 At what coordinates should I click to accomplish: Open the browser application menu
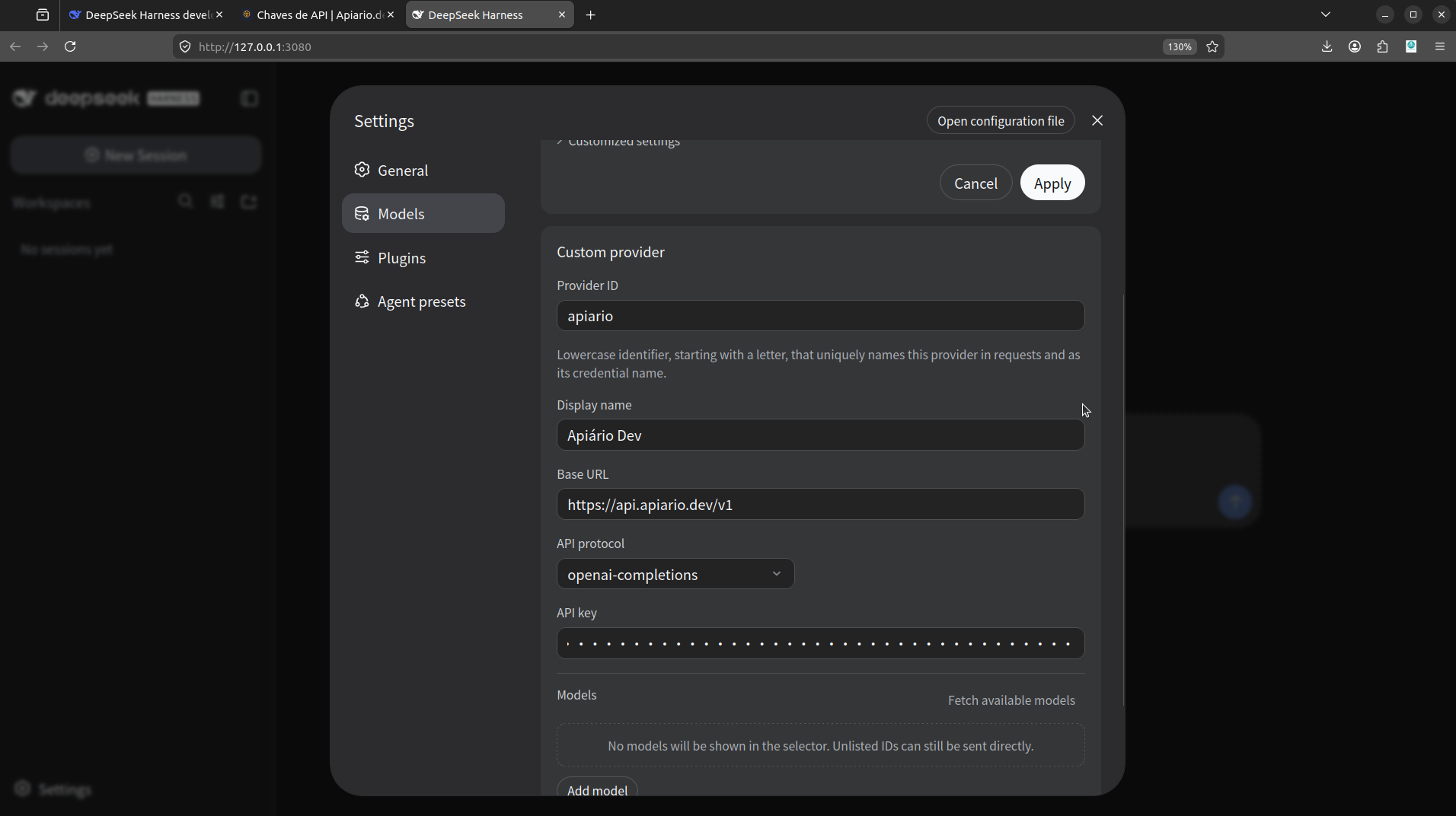click(1440, 46)
